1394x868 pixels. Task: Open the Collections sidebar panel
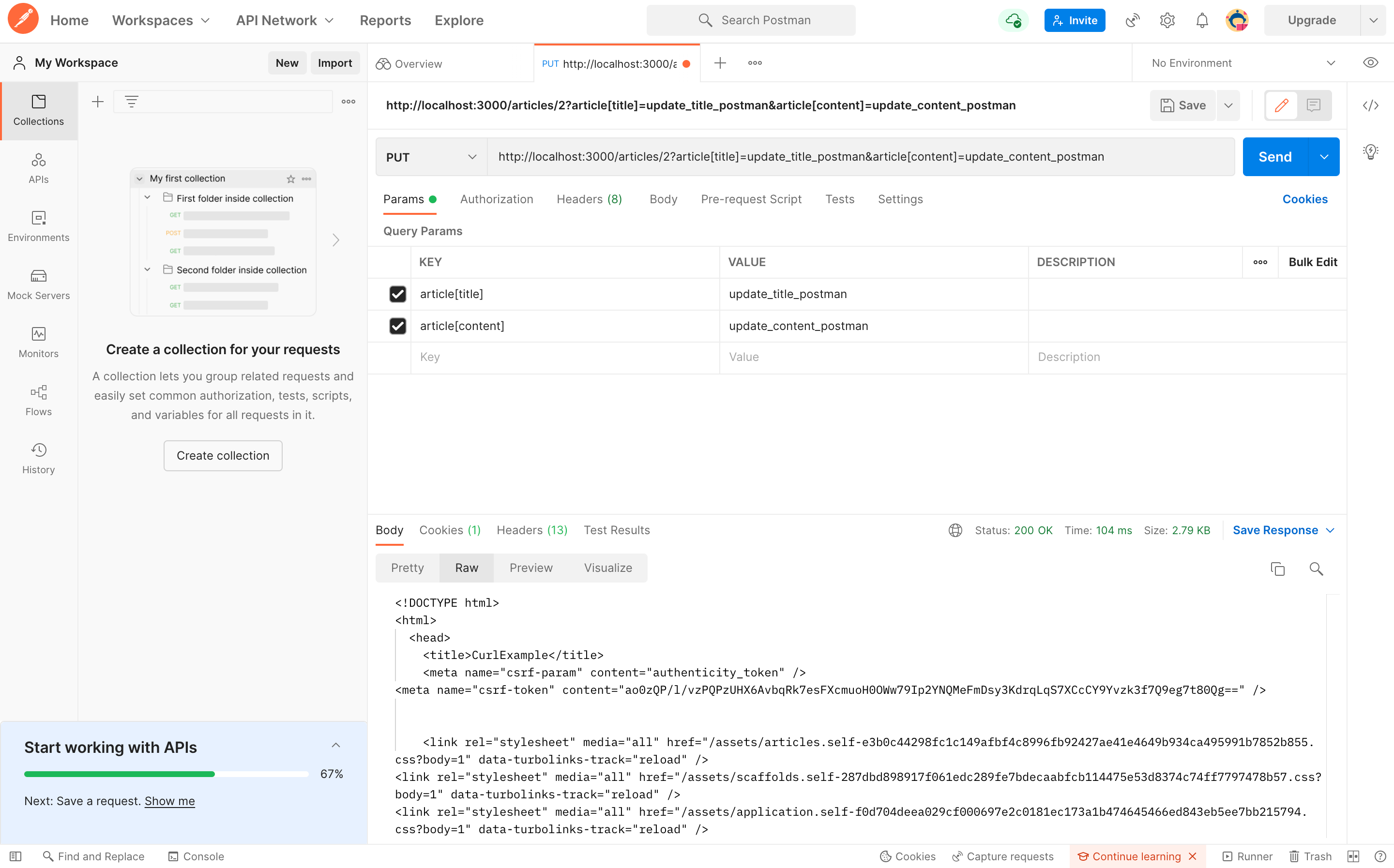pos(38,110)
